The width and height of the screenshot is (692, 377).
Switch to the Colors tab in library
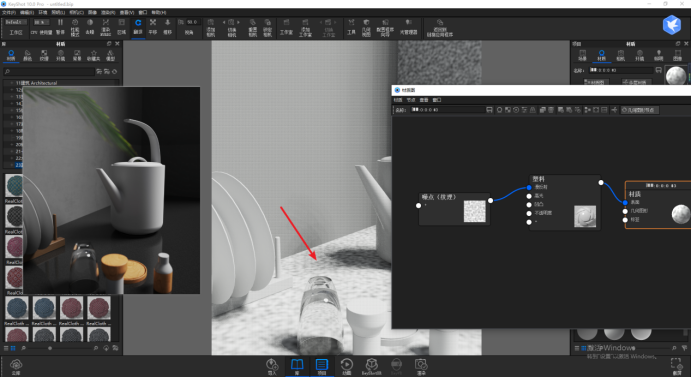27,55
